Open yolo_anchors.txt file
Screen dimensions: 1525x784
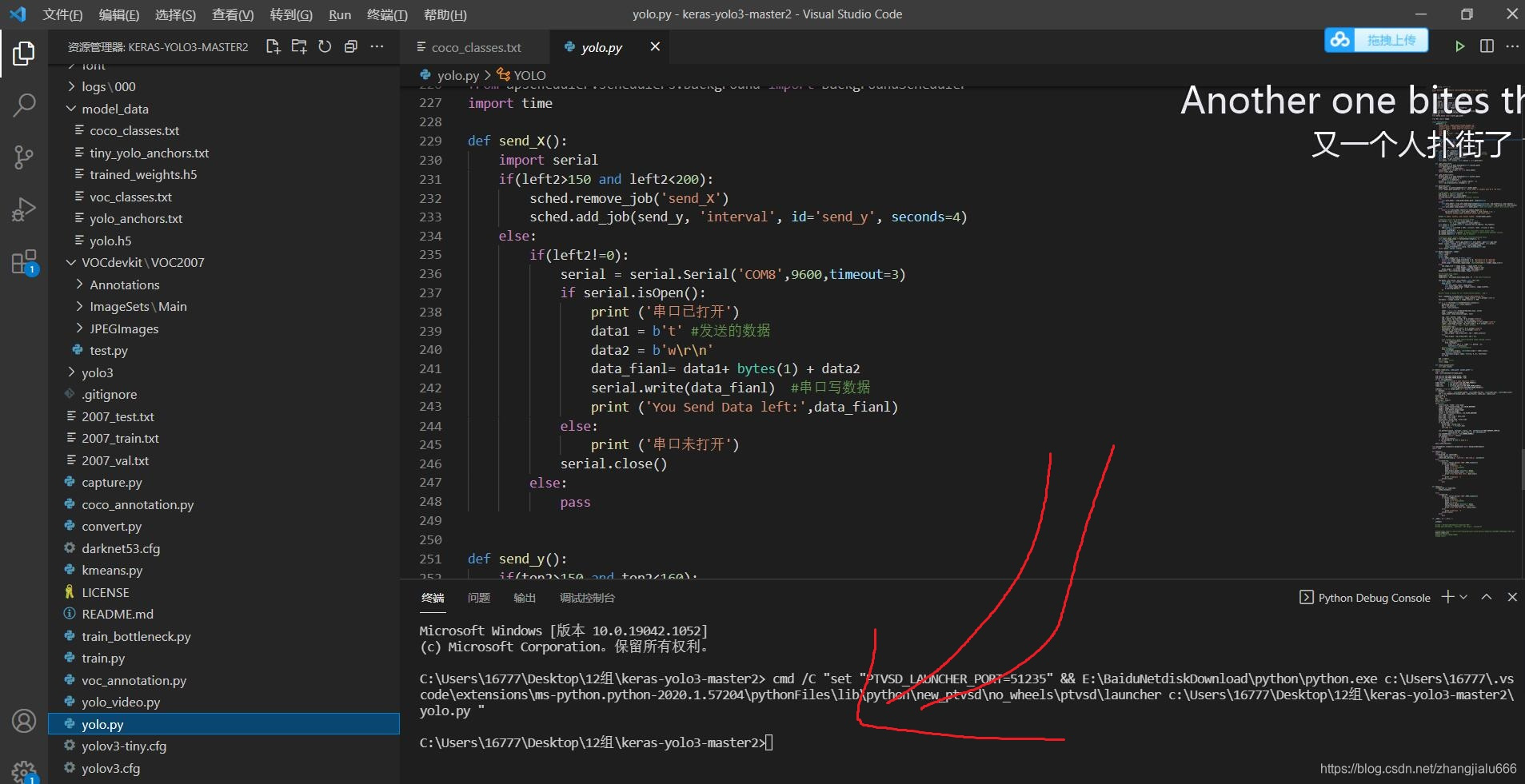(224, 218)
